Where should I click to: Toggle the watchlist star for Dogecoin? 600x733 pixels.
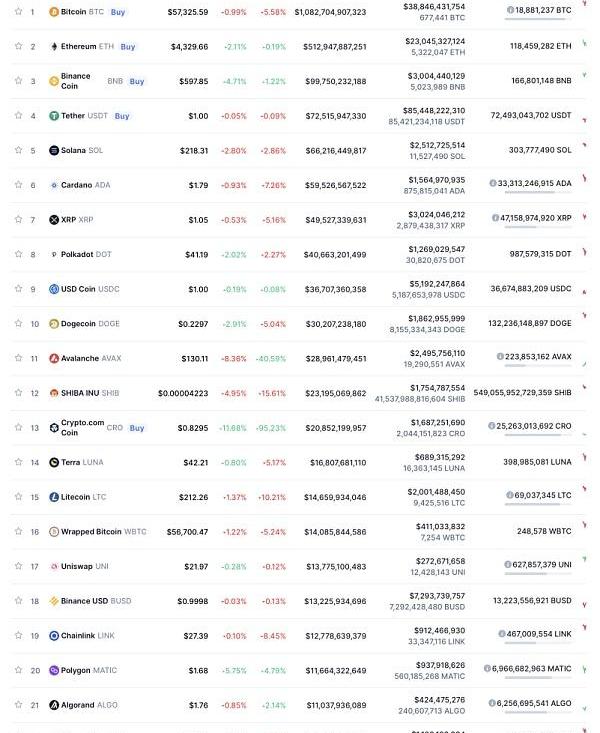(18, 324)
